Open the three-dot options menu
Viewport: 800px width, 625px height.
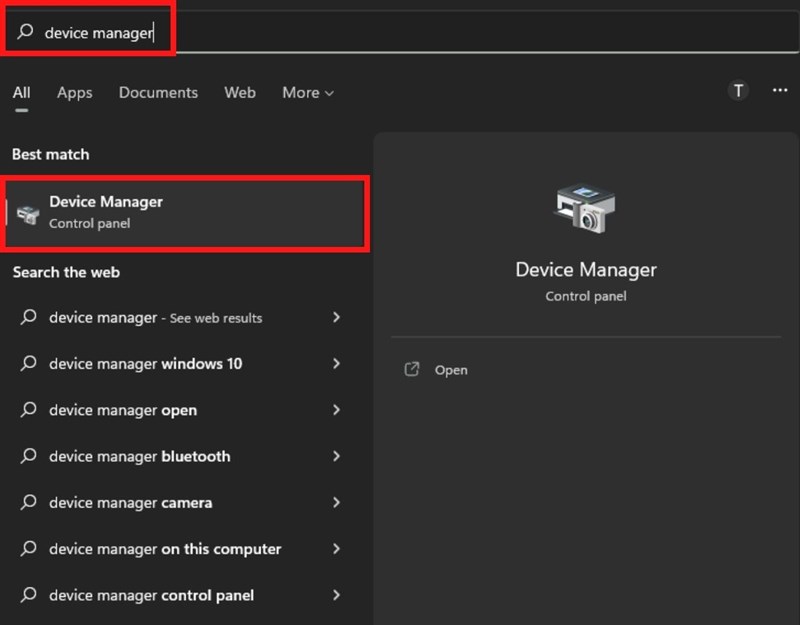[x=780, y=90]
